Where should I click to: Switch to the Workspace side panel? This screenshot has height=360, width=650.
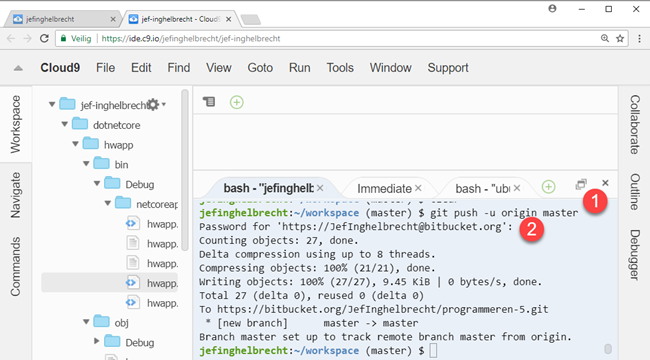(x=15, y=124)
